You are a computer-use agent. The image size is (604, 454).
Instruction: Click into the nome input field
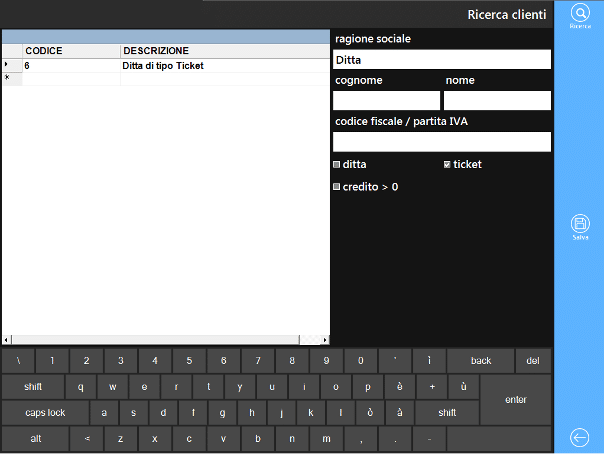pyautogui.click(x=497, y=101)
